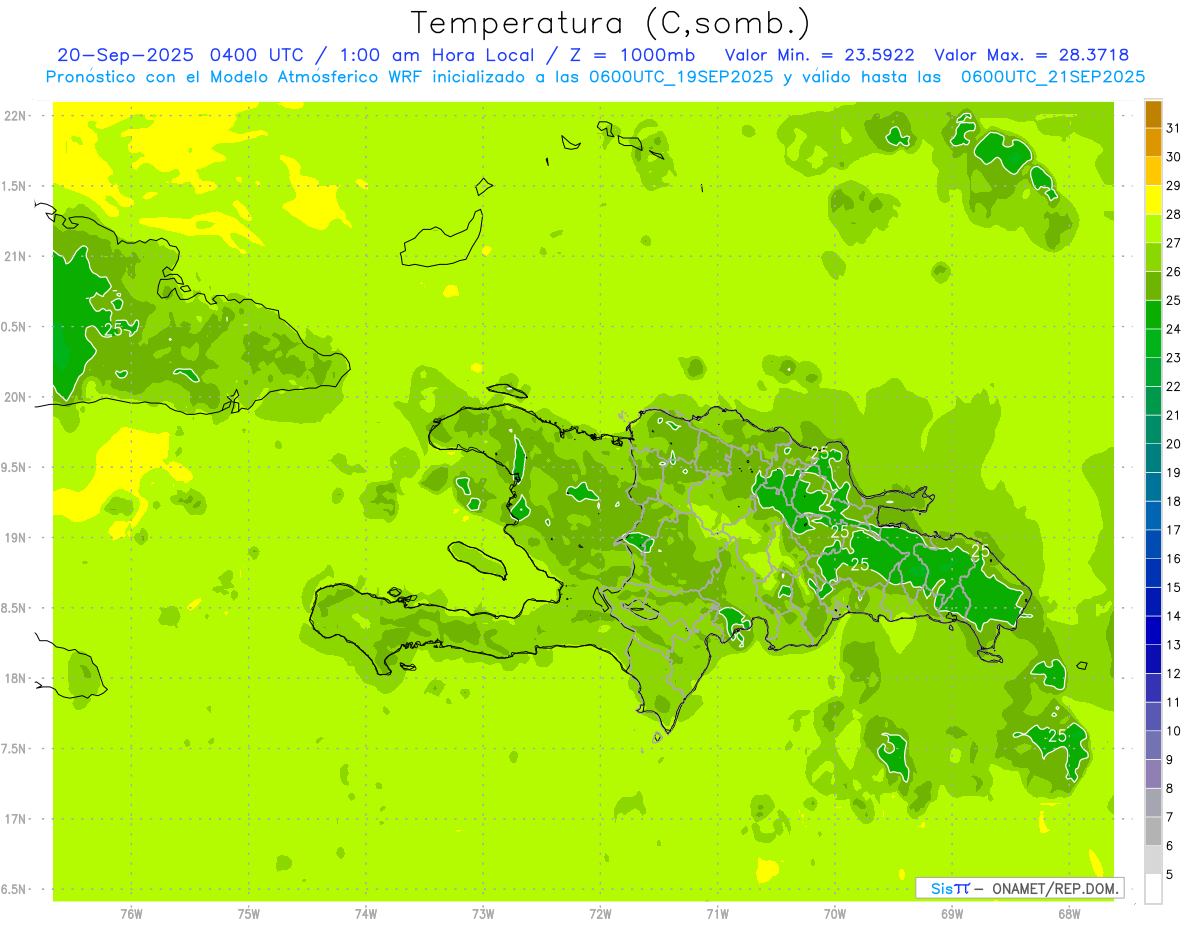1200x927 pixels.
Task: Click the 68W longitude axis label
Action: pos(1069,913)
